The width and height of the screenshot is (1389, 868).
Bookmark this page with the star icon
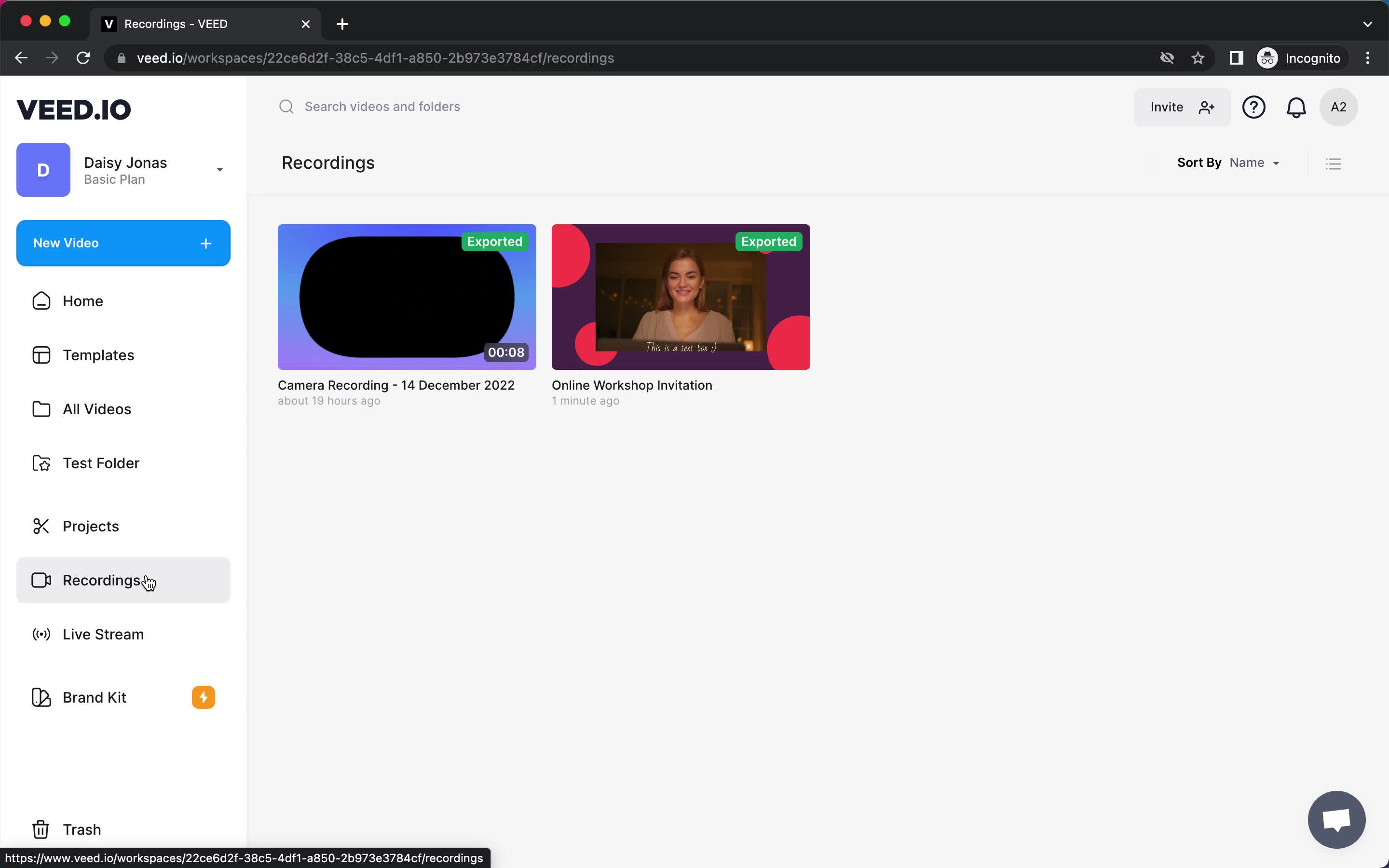(x=1198, y=58)
